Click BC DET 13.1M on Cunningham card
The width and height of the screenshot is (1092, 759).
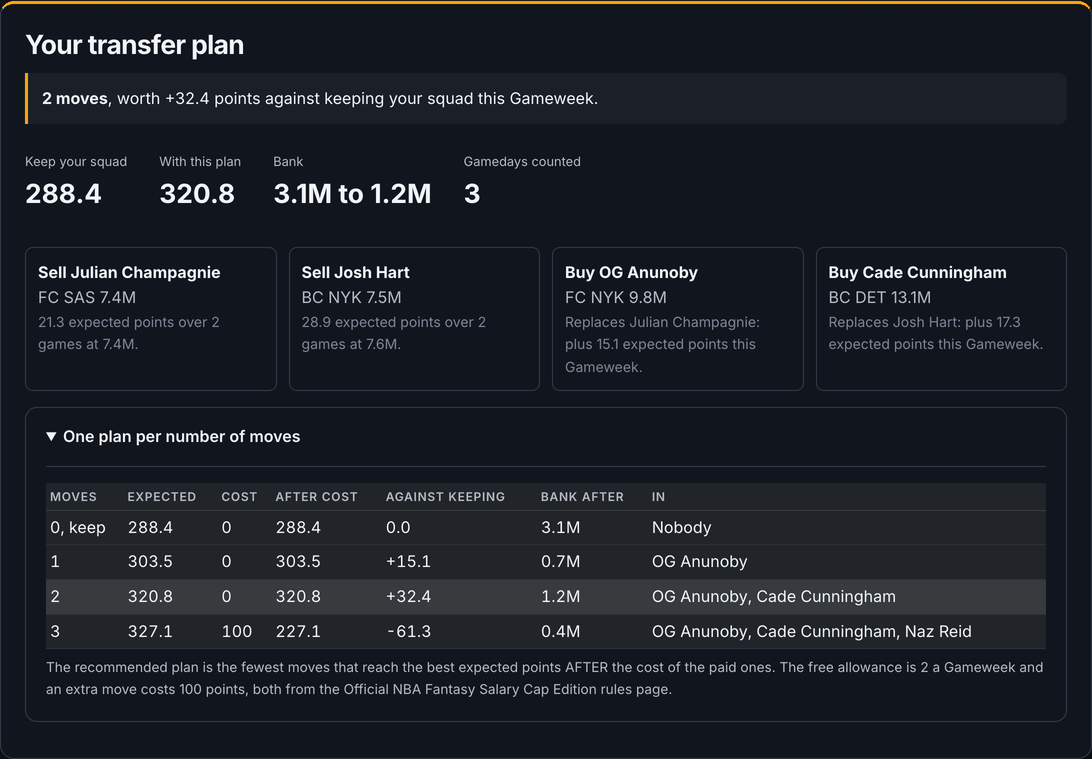click(x=880, y=297)
